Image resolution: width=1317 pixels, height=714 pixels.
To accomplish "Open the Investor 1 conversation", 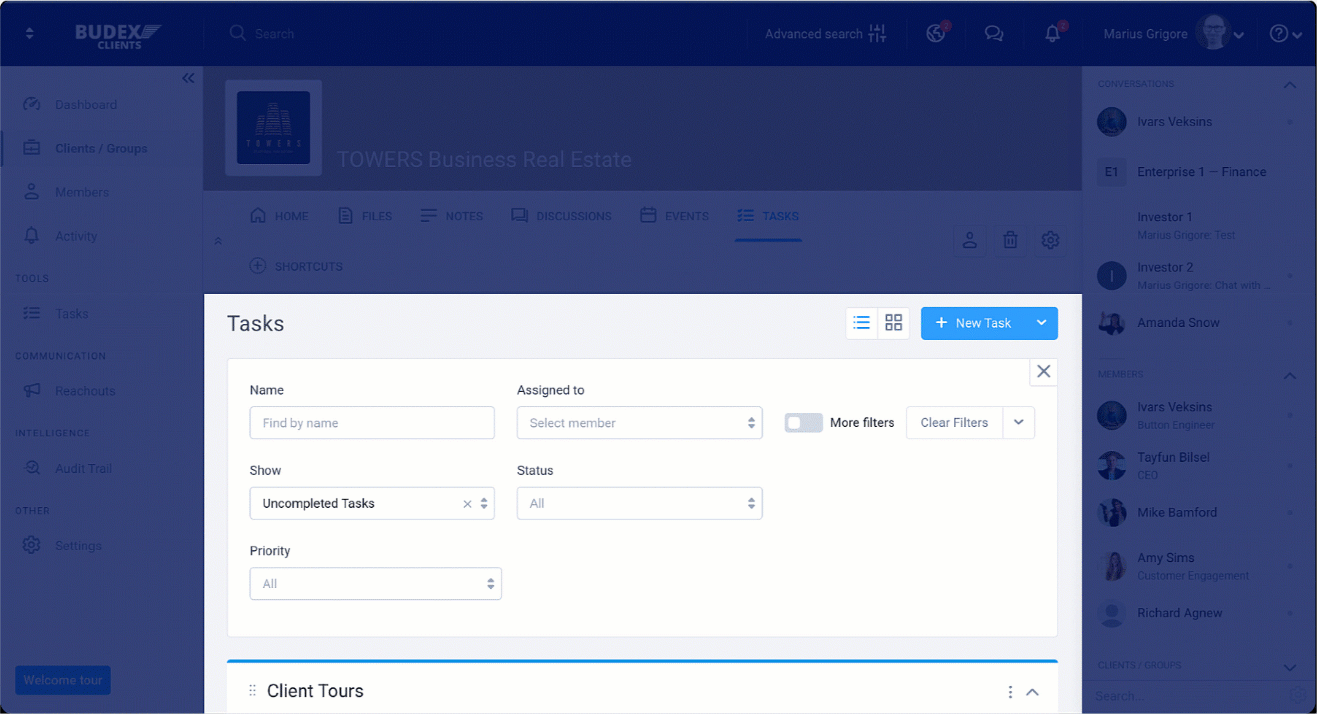I will click(1197, 225).
